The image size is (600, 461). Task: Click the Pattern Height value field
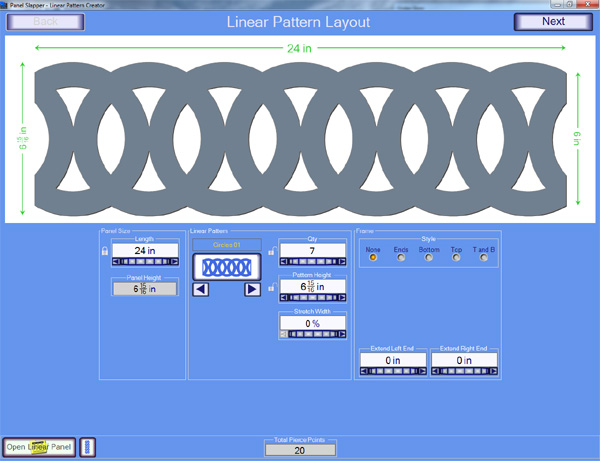point(312,286)
